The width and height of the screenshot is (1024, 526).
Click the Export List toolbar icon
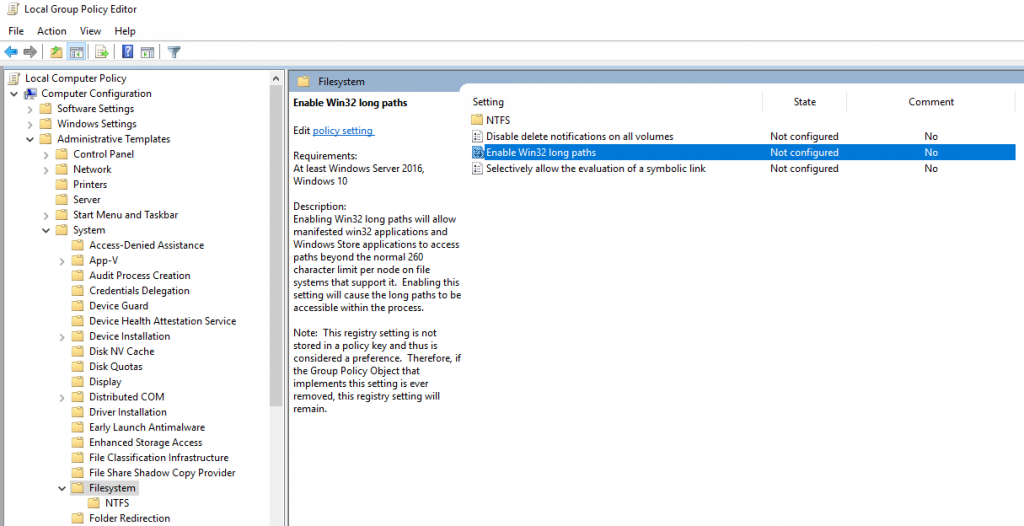(x=101, y=52)
